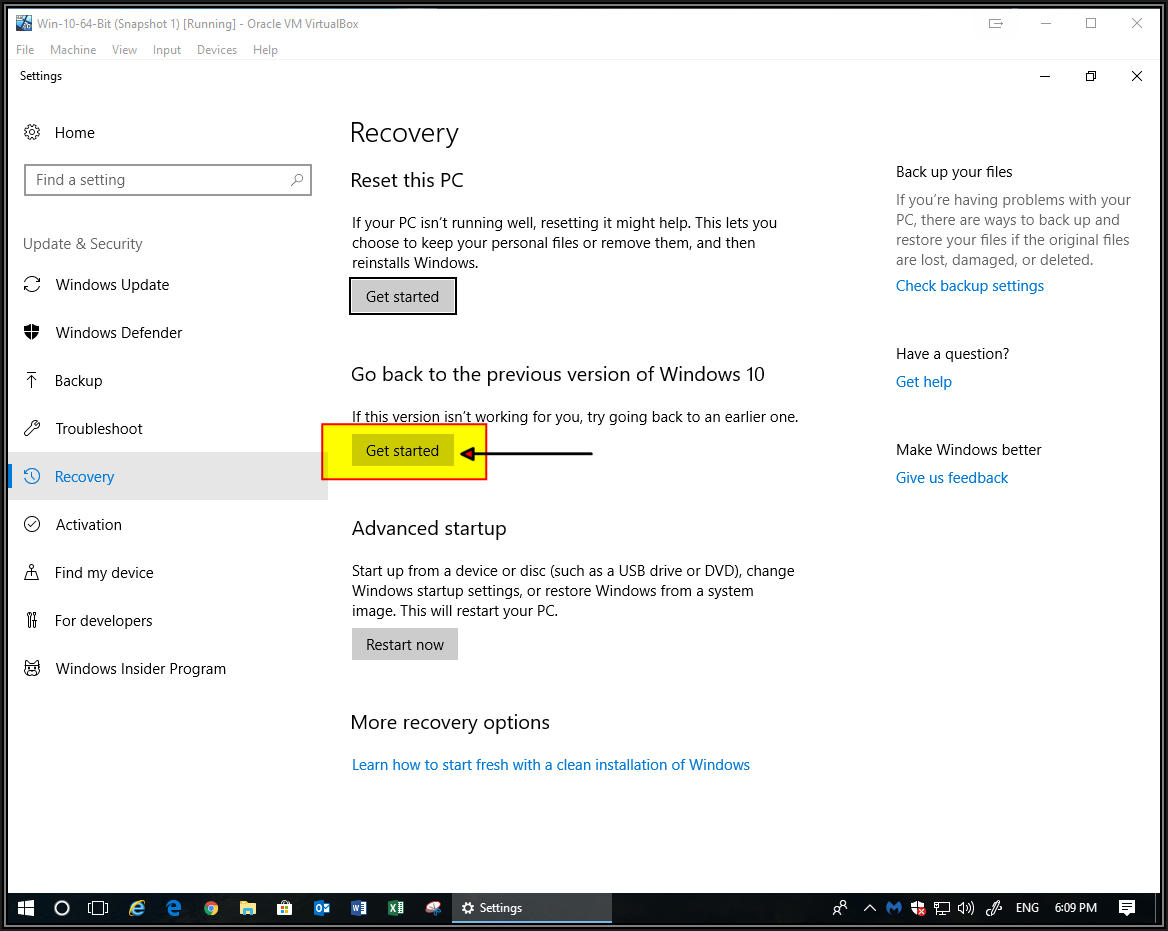Open Windows Defender security tray icon
The image size is (1168, 931).
[x=918, y=908]
